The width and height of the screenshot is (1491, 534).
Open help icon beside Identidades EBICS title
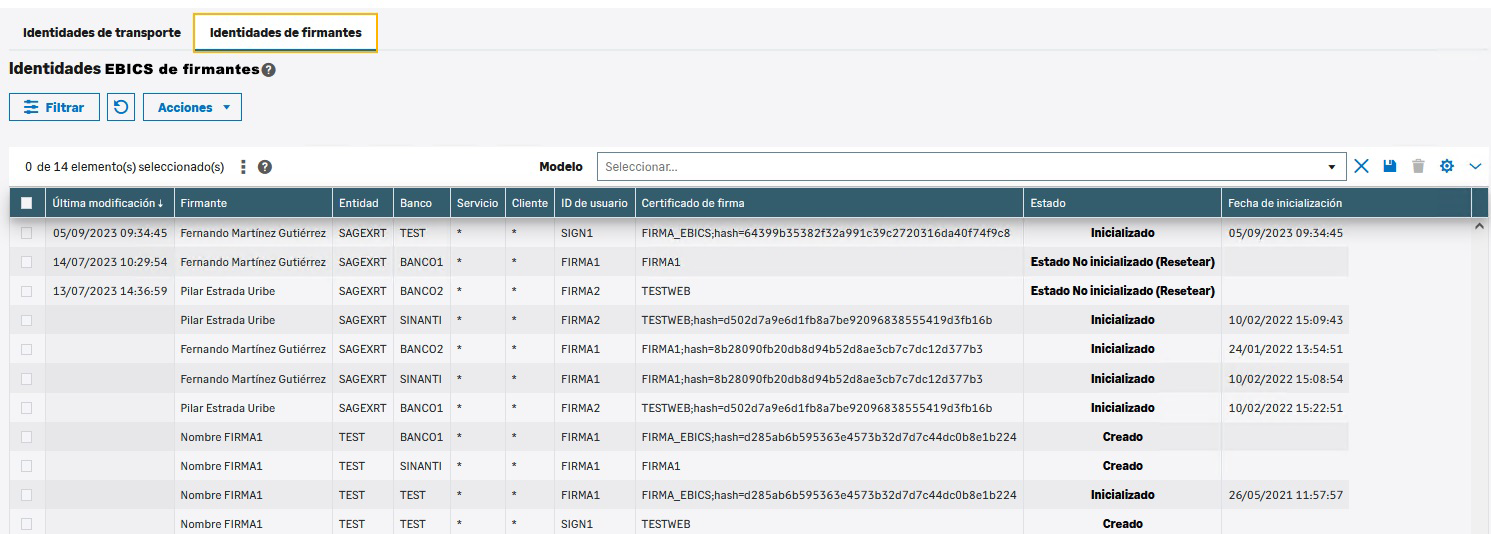tap(268, 70)
